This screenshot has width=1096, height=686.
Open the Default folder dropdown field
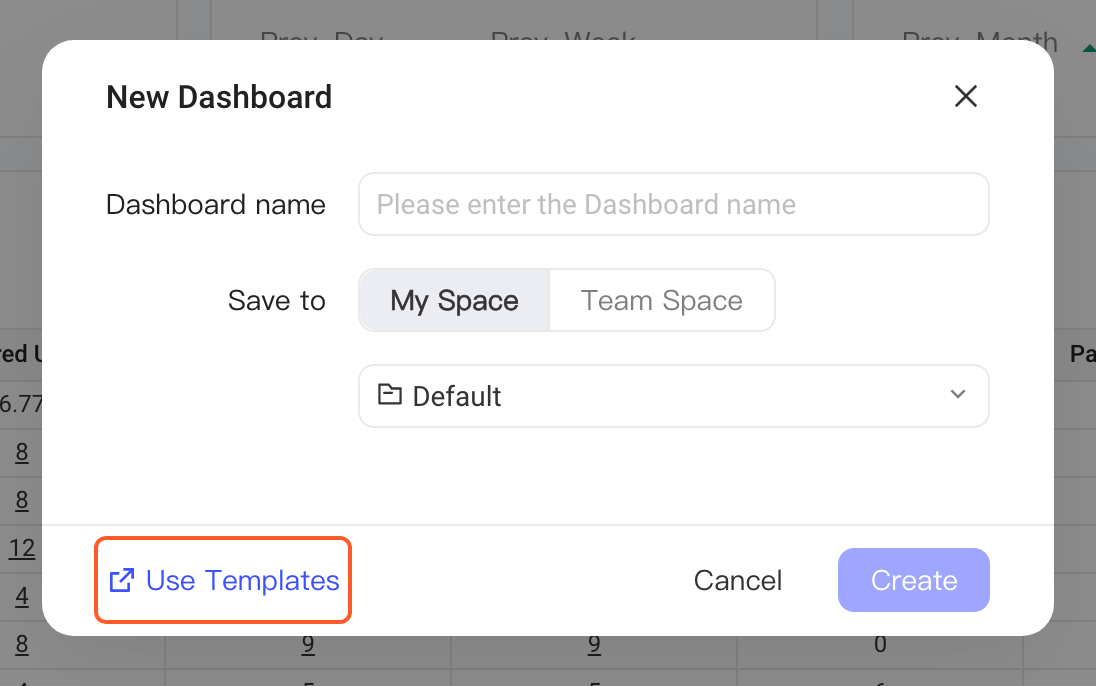point(674,396)
